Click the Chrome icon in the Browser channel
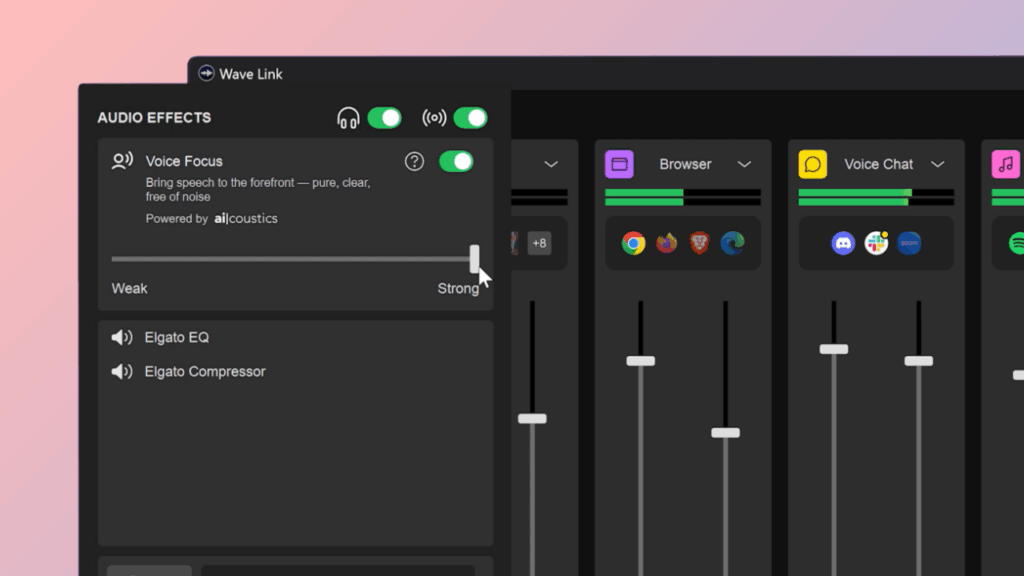1024x576 pixels. point(631,243)
